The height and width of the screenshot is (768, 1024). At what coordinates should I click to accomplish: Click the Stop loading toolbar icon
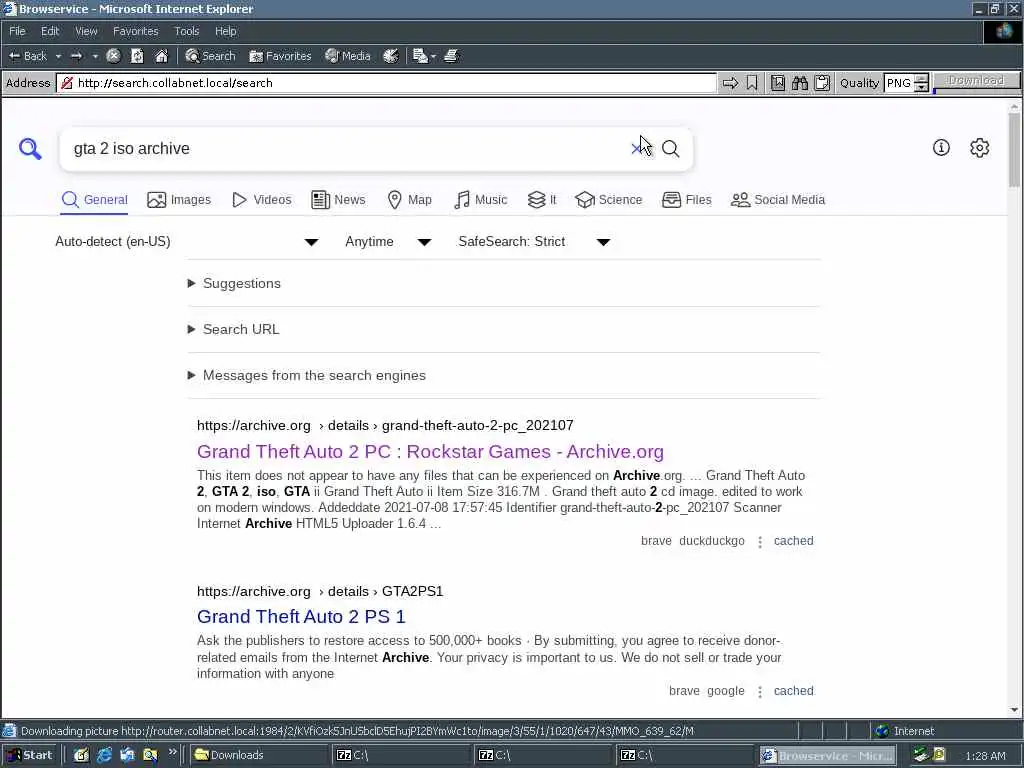point(113,56)
